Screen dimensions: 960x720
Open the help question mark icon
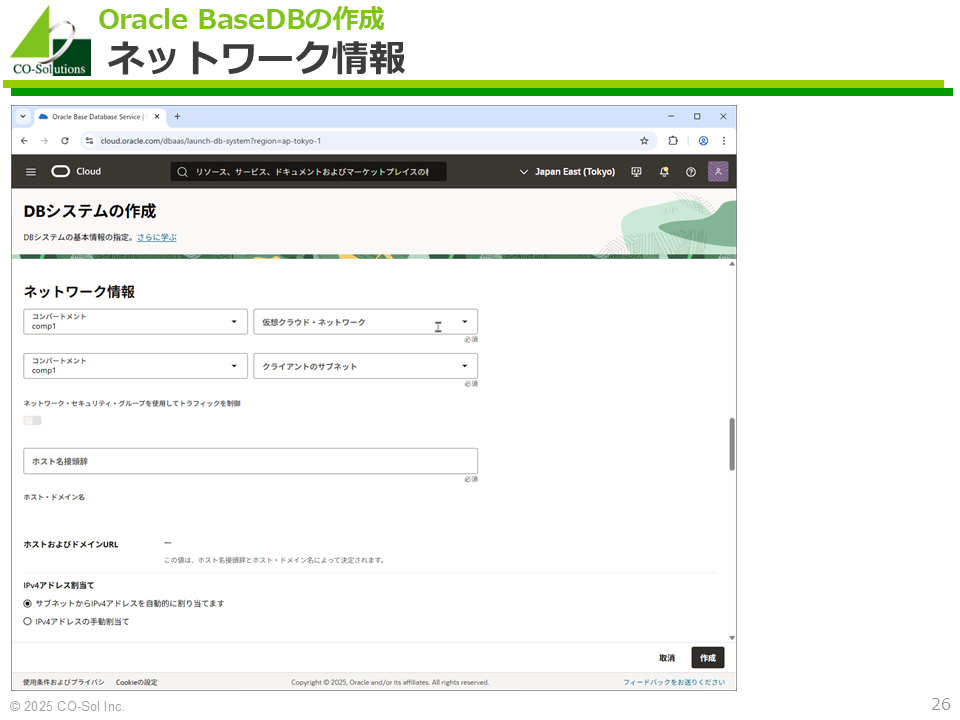pos(691,172)
